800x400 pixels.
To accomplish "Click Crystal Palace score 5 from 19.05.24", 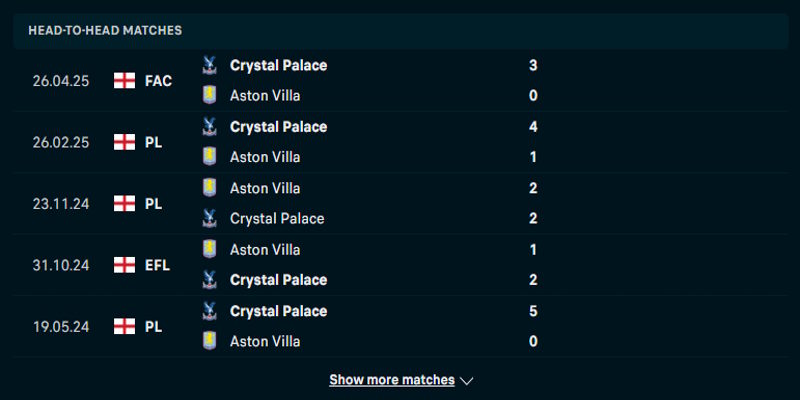I will [533, 311].
